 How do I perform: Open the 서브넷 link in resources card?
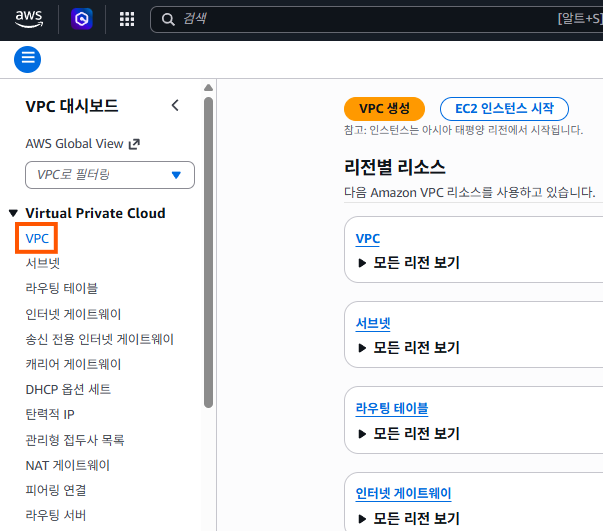pyautogui.click(x=373, y=324)
